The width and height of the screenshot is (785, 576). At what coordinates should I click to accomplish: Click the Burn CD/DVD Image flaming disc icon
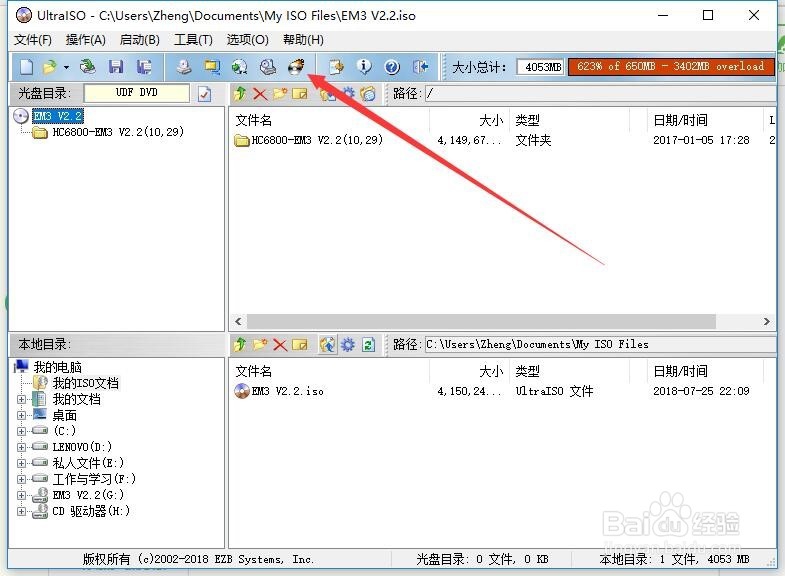tap(296, 67)
